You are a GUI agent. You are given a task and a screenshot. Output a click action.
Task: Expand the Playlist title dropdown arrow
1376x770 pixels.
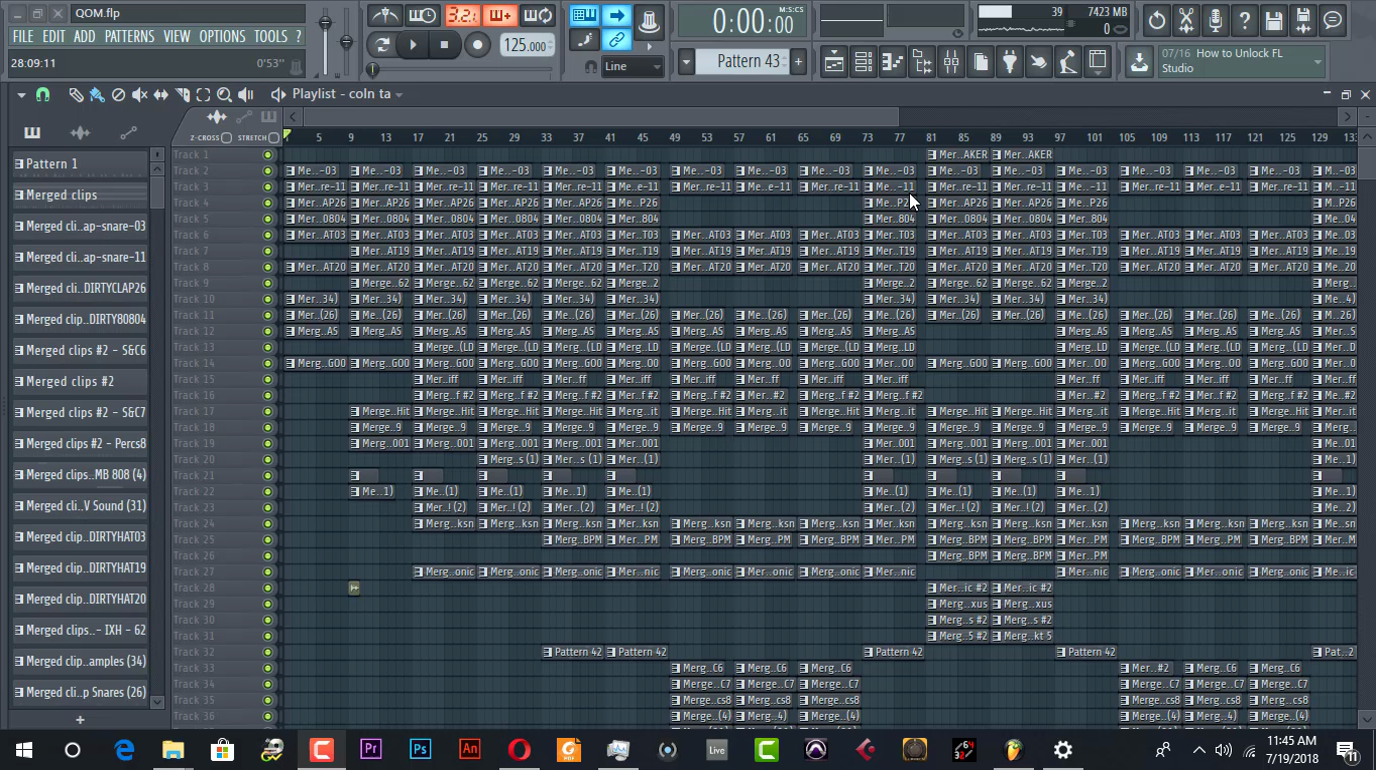[399, 94]
